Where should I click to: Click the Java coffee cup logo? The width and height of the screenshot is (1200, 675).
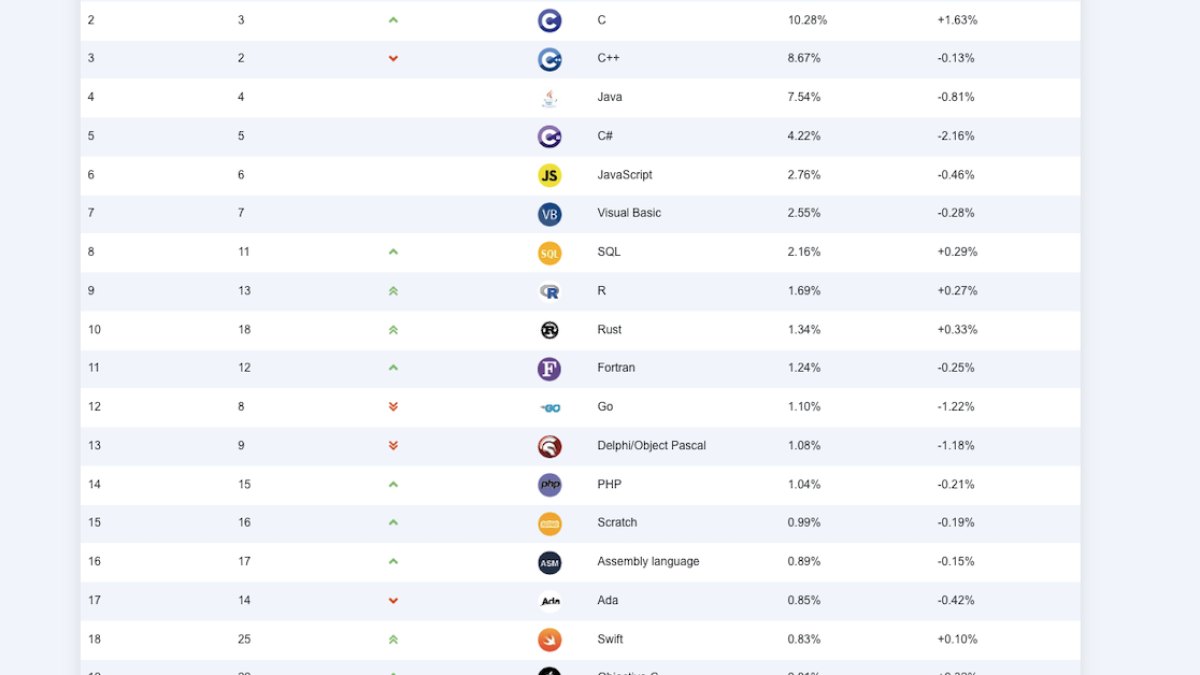point(549,98)
